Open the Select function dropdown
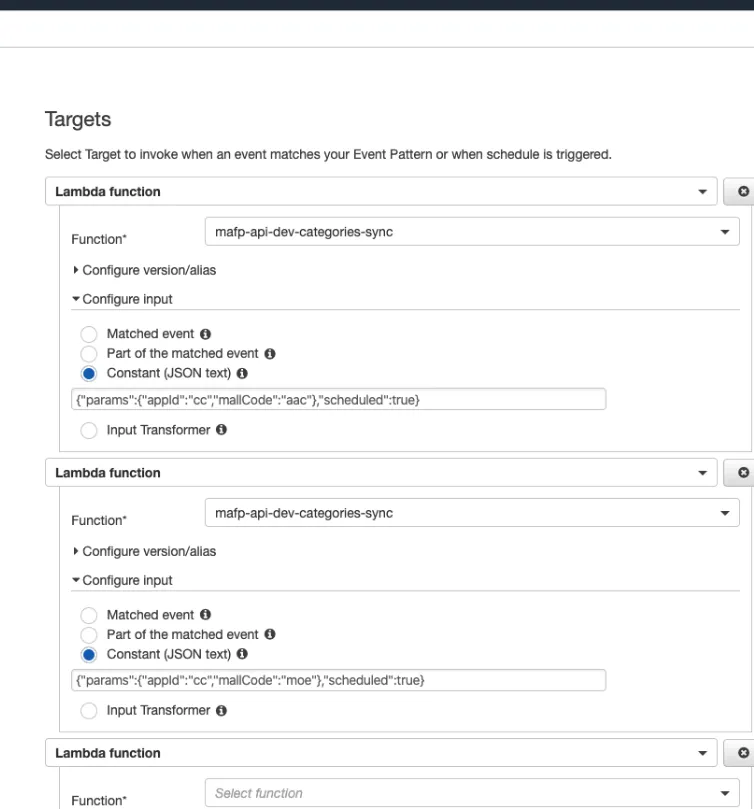Screen dimensions: 754x809 [x=472, y=793]
